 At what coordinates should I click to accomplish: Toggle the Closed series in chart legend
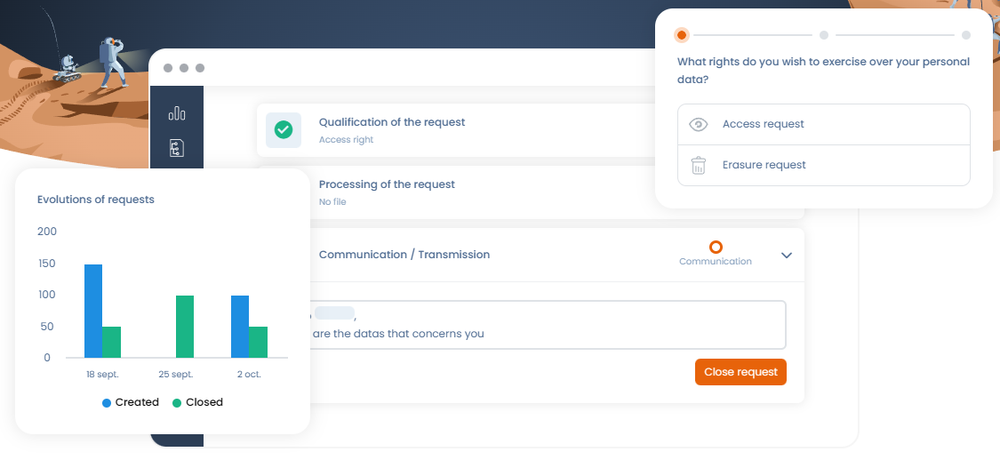click(197, 402)
